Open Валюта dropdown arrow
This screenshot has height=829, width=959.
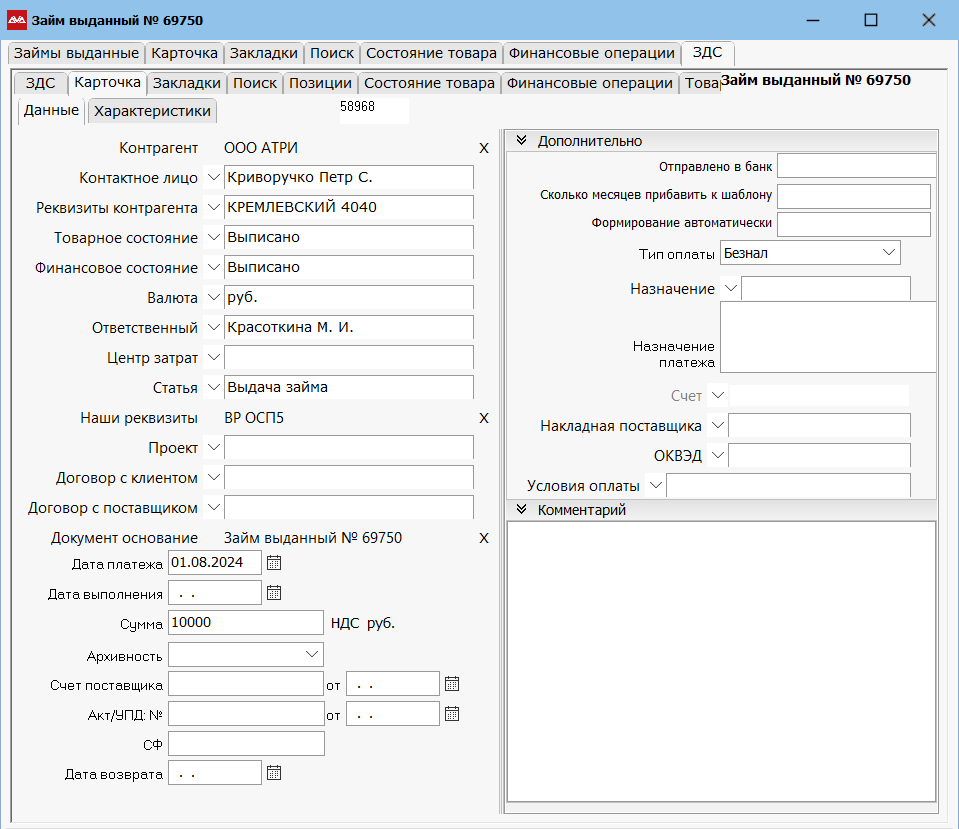pyautogui.click(x=213, y=297)
